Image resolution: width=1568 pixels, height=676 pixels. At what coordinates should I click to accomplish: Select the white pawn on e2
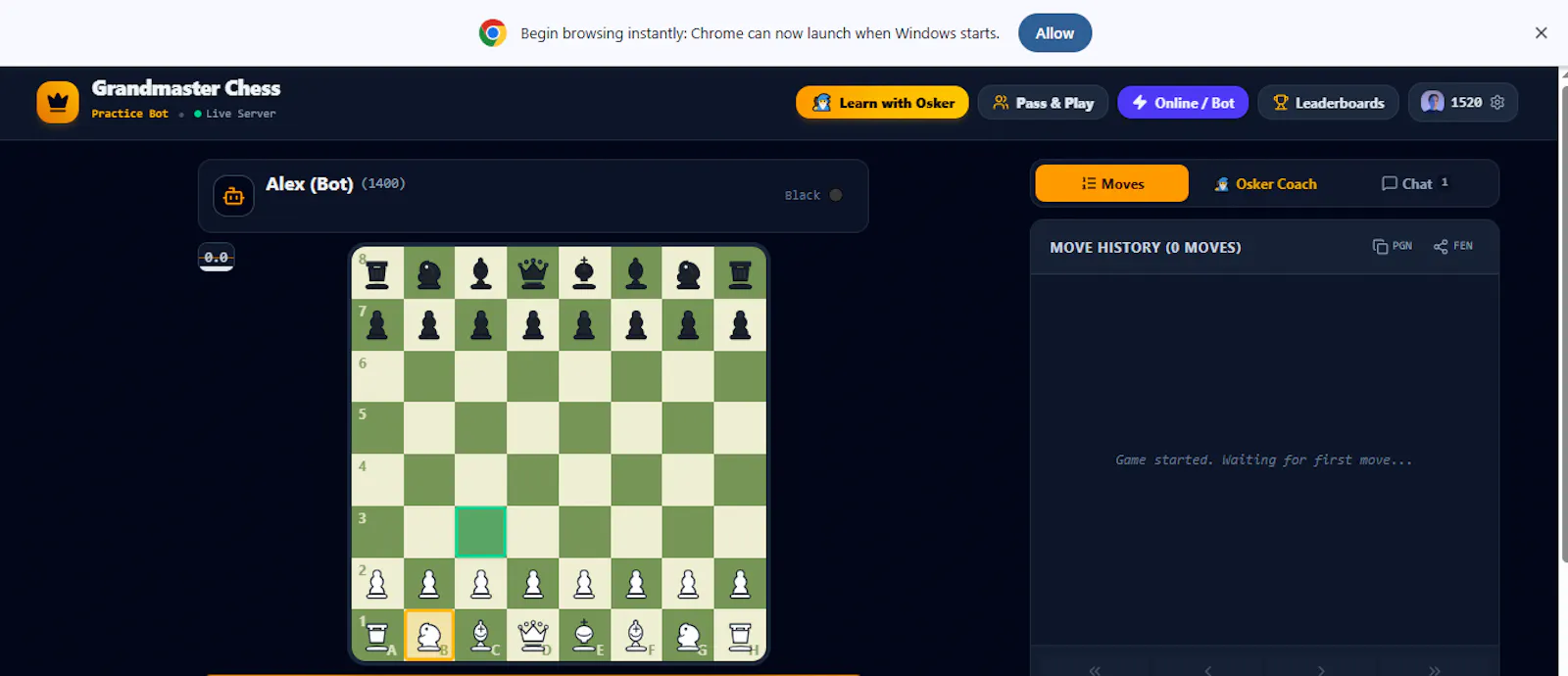click(x=585, y=584)
